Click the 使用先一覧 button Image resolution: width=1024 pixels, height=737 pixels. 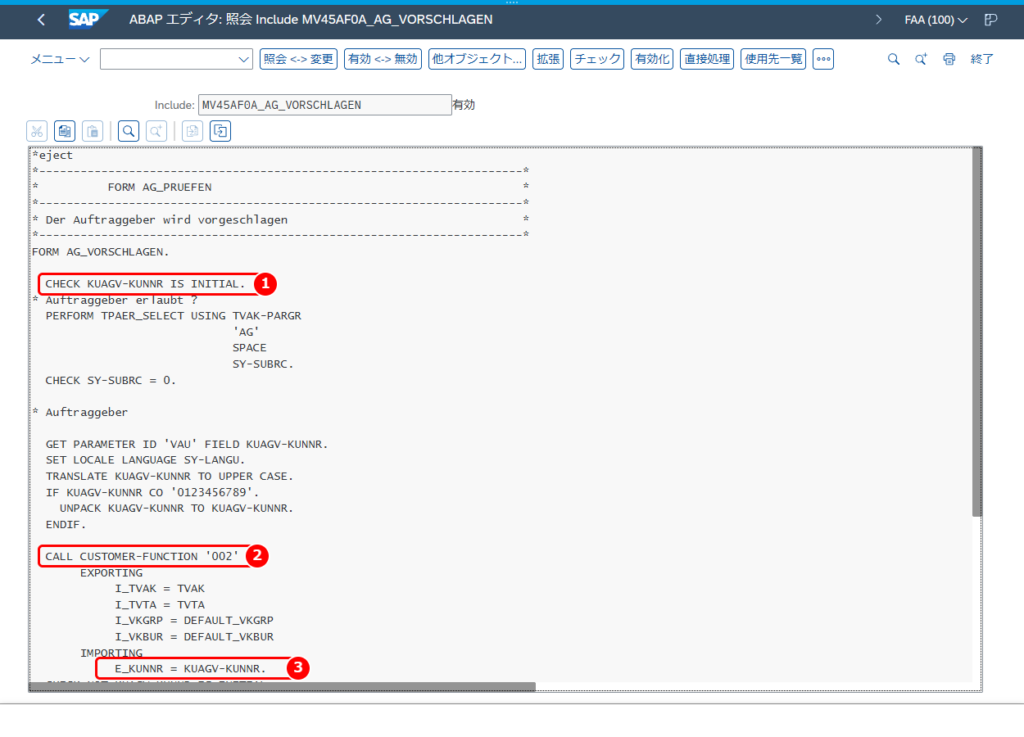[773, 59]
